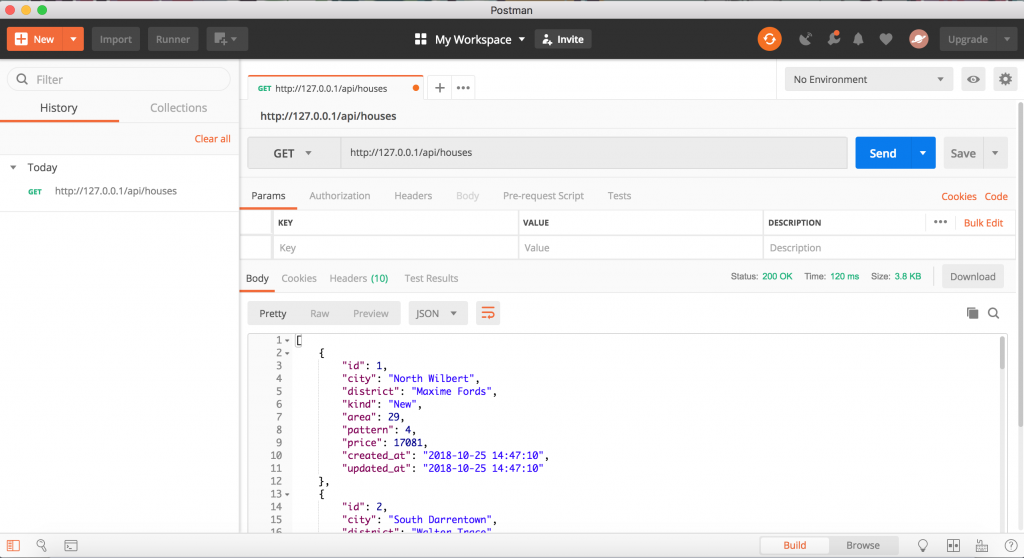Open My Workspace dropdown
Screen dimensions: 1024x558
pyautogui.click(x=479, y=39)
